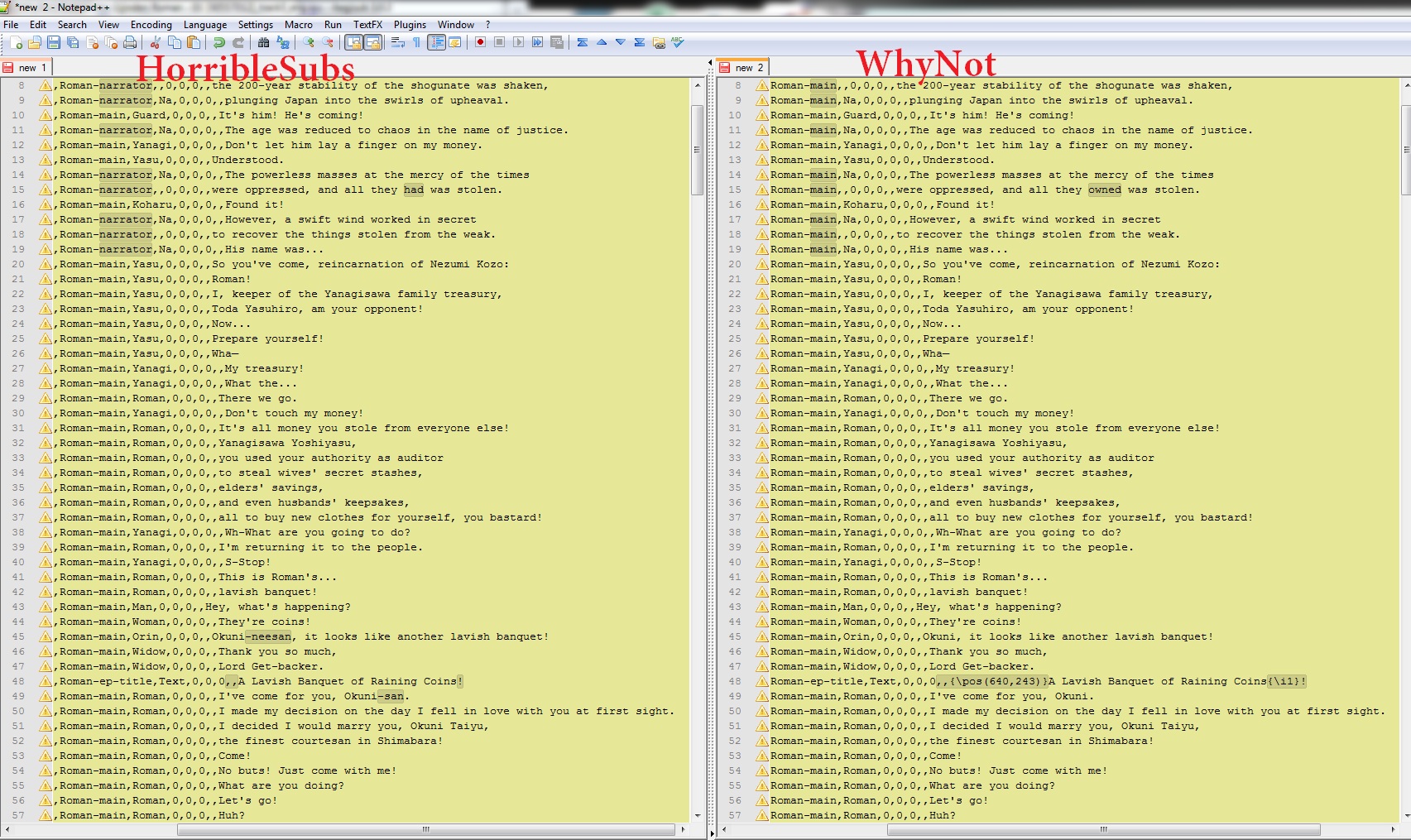The height and width of the screenshot is (840, 1411).
Task: Click line number 20 in left pane
Action: coord(18,265)
